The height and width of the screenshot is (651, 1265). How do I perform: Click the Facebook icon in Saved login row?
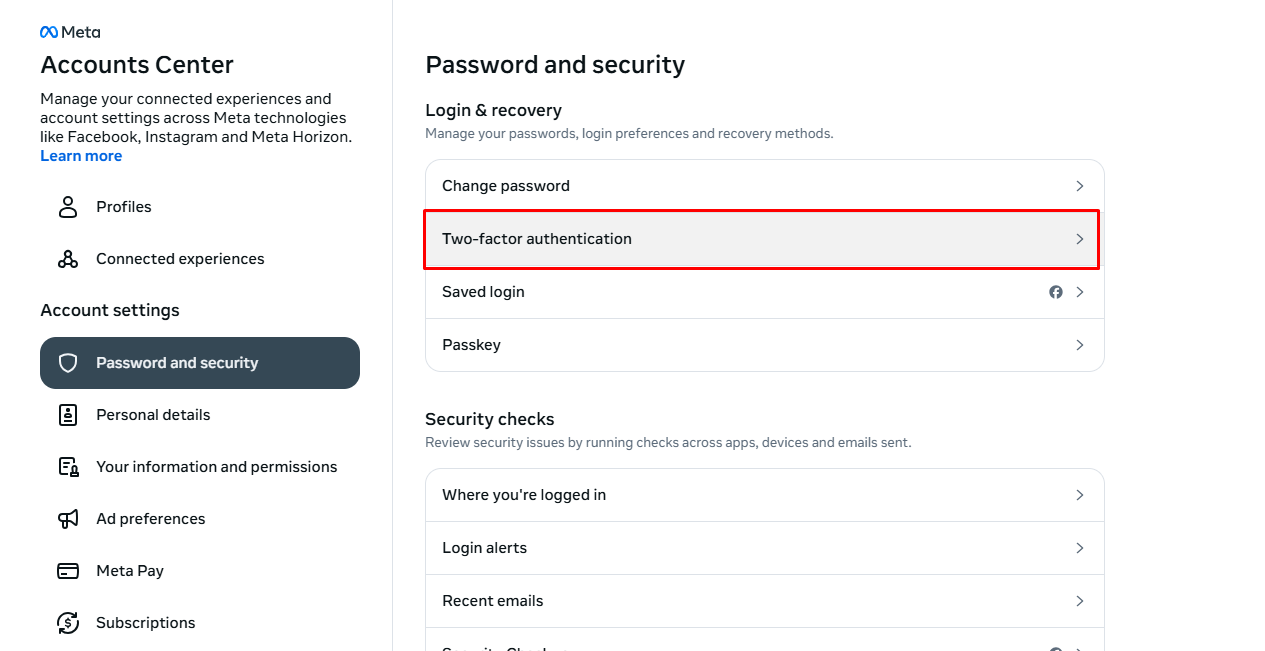pos(1055,292)
